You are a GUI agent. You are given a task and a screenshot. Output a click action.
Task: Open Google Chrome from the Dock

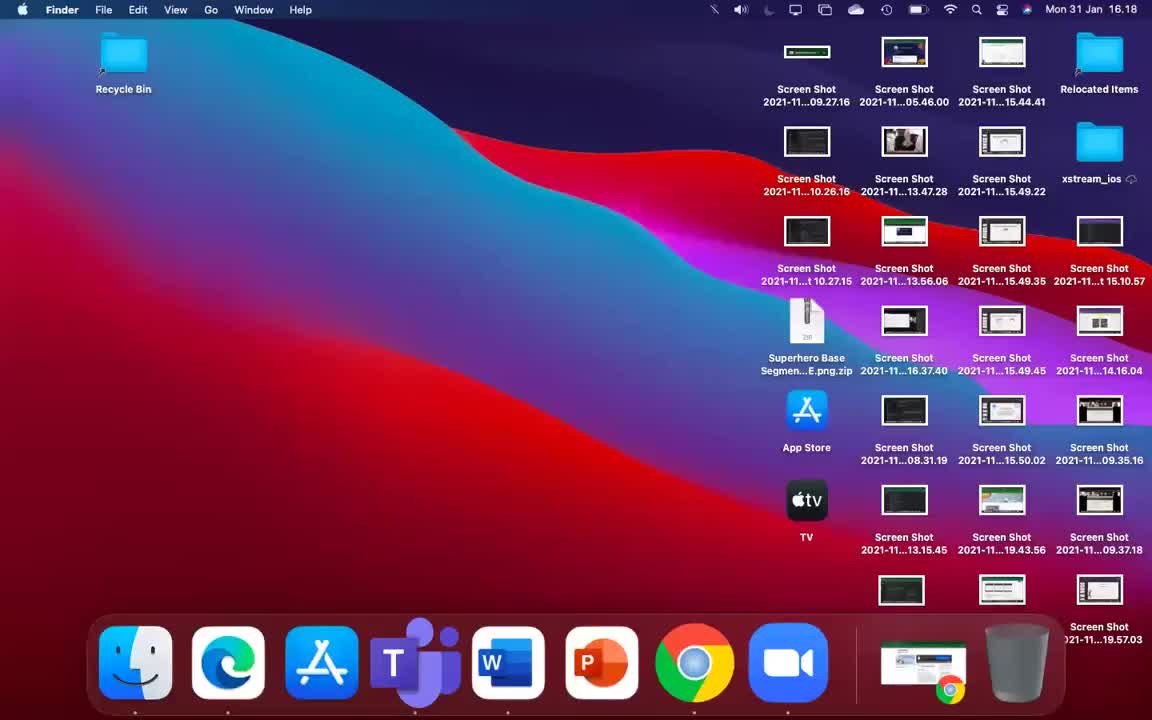pyautogui.click(x=694, y=663)
